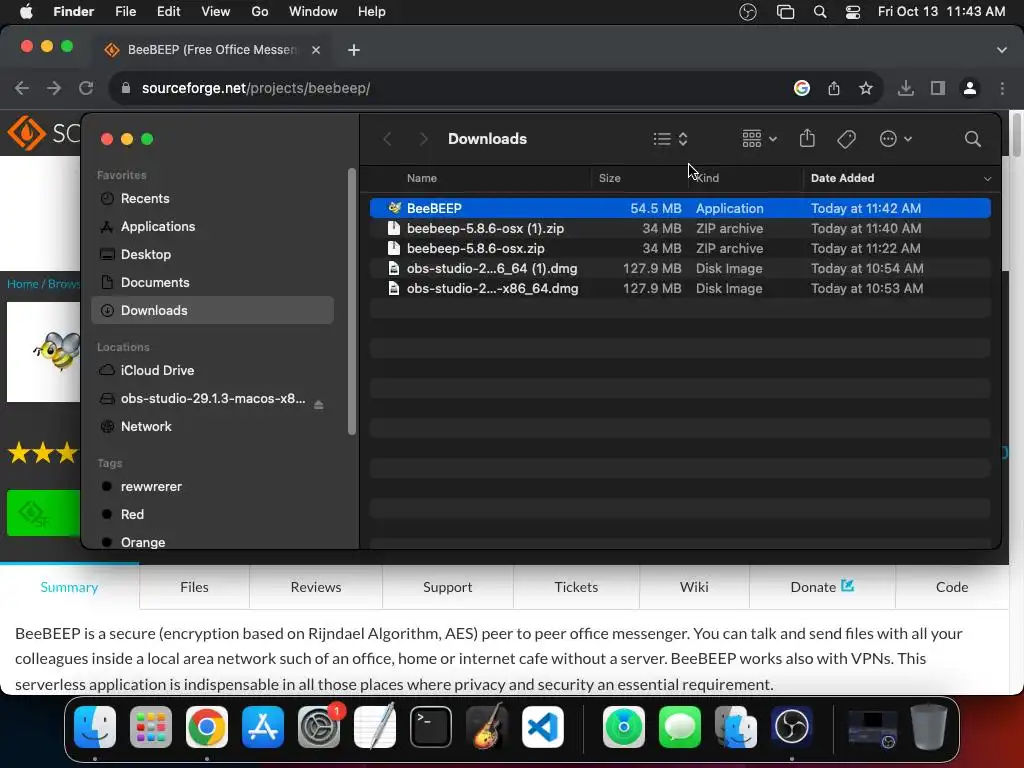Open the File menu

pyautogui.click(x=125, y=12)
